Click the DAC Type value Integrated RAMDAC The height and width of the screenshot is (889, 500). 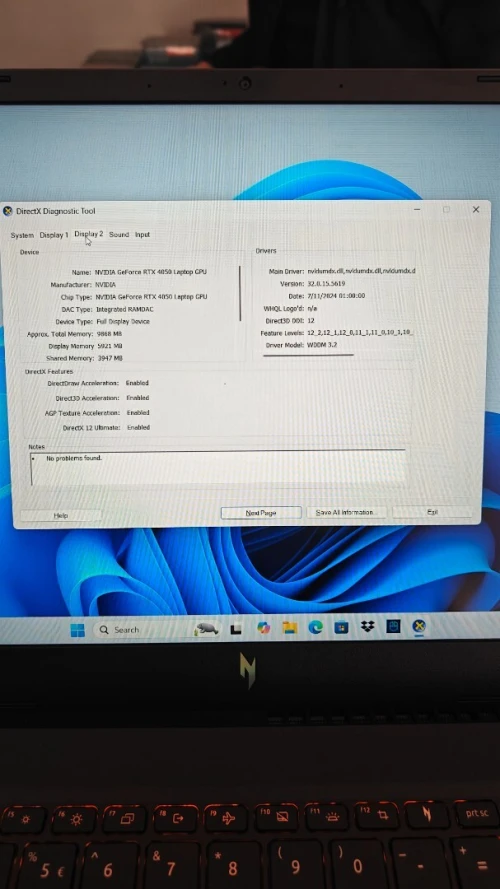click(125, 310)
